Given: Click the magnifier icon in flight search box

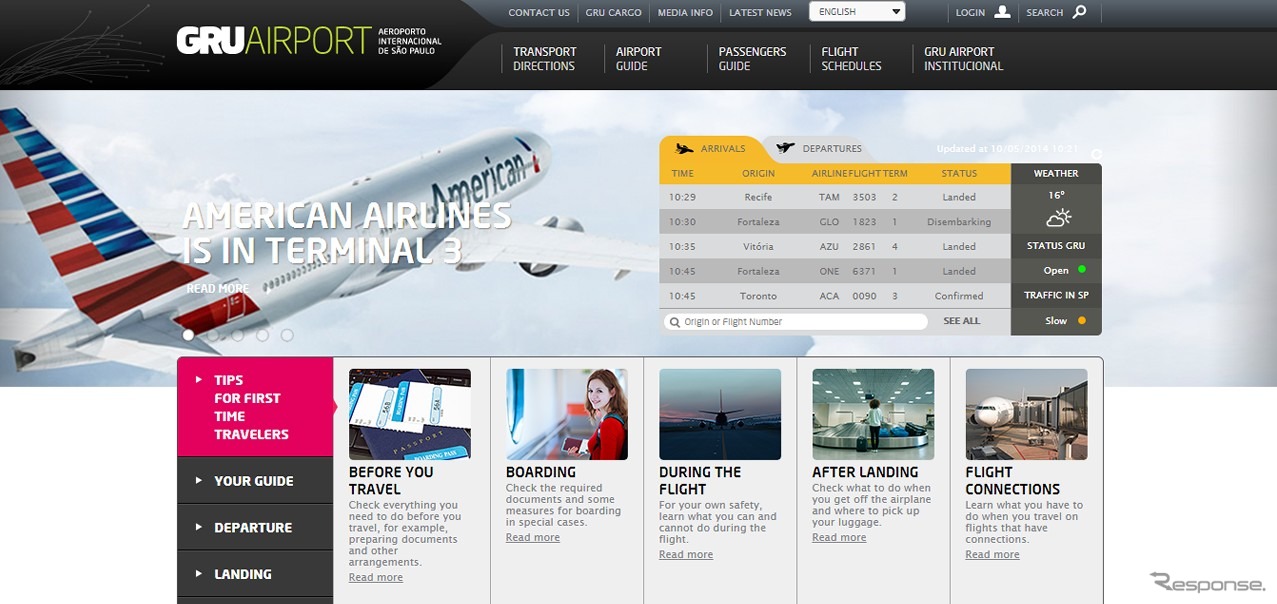Looking at the screenshot, I should coord(674,322).
